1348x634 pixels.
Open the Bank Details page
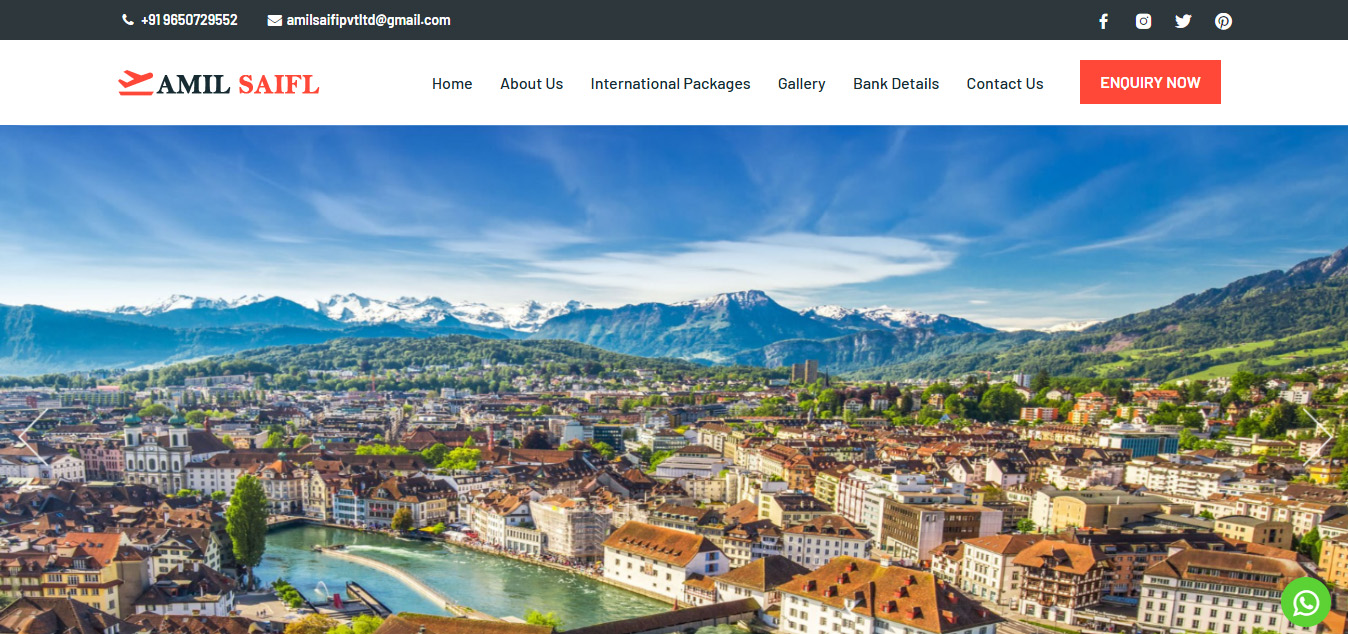click(x=895, y=84)
